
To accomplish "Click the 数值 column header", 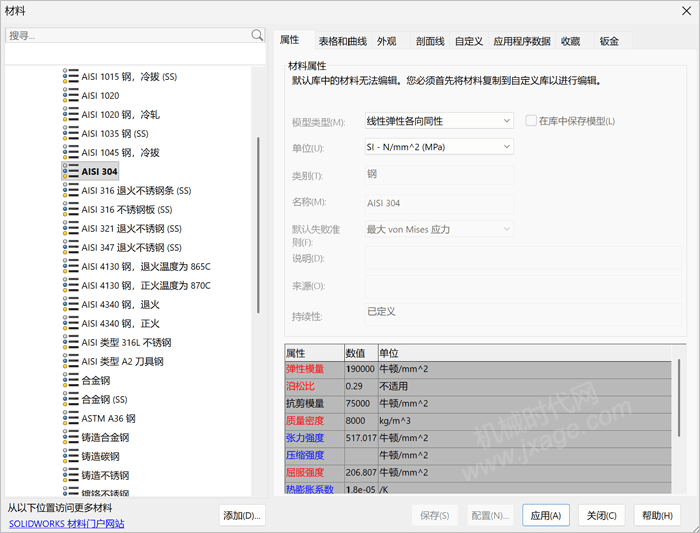I will [x=361, y=353].
